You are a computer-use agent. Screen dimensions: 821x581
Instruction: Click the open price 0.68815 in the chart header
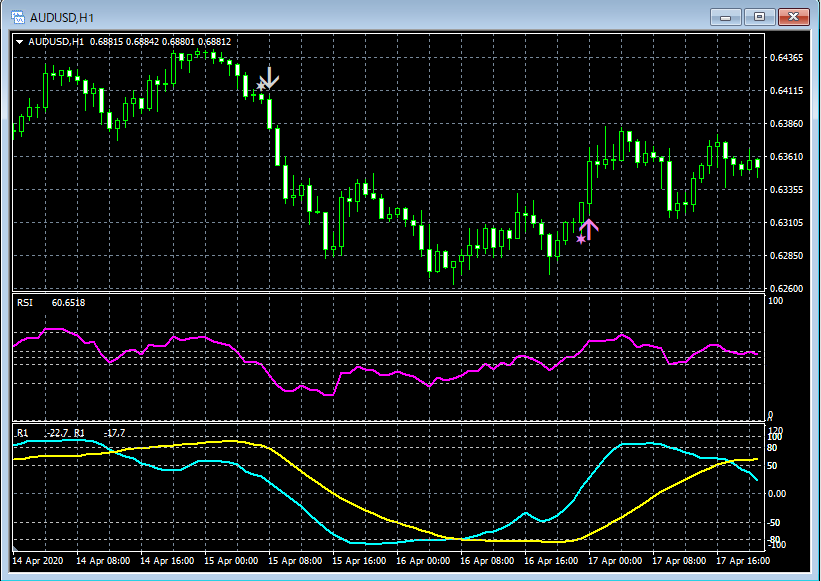click(105, 39)
